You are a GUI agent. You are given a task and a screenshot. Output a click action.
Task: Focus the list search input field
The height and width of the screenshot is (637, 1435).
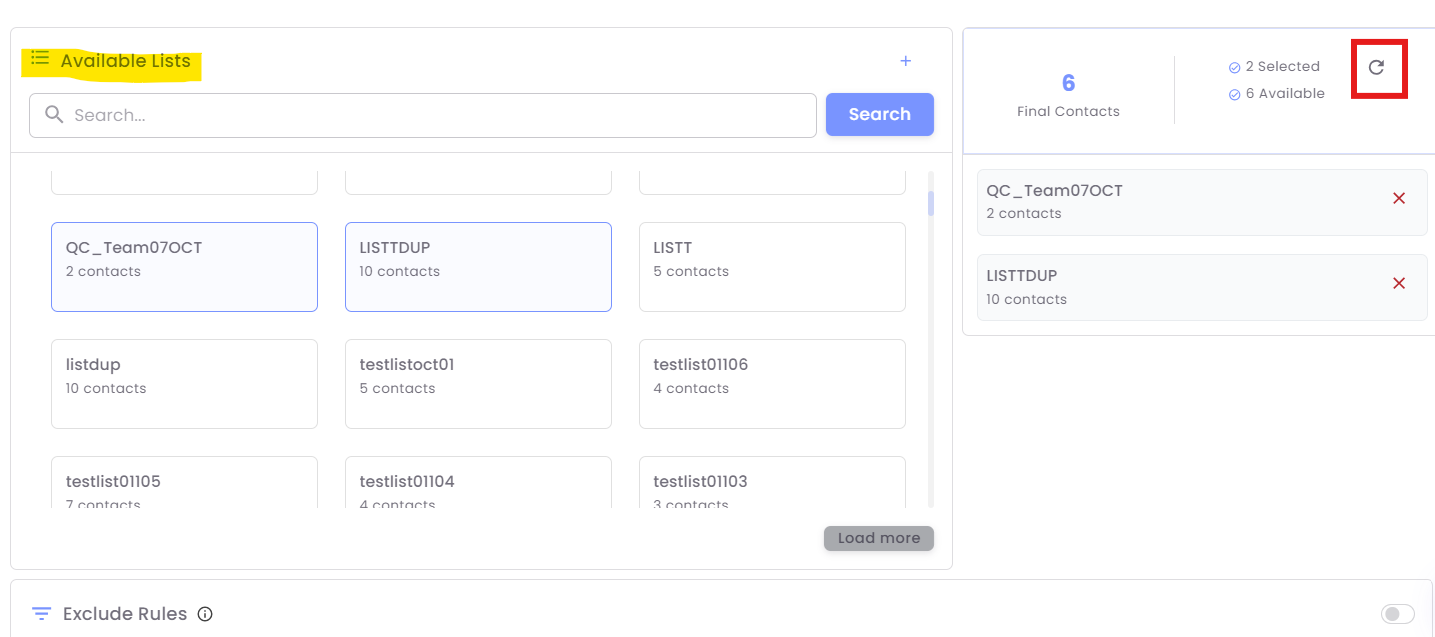point(440,115)
